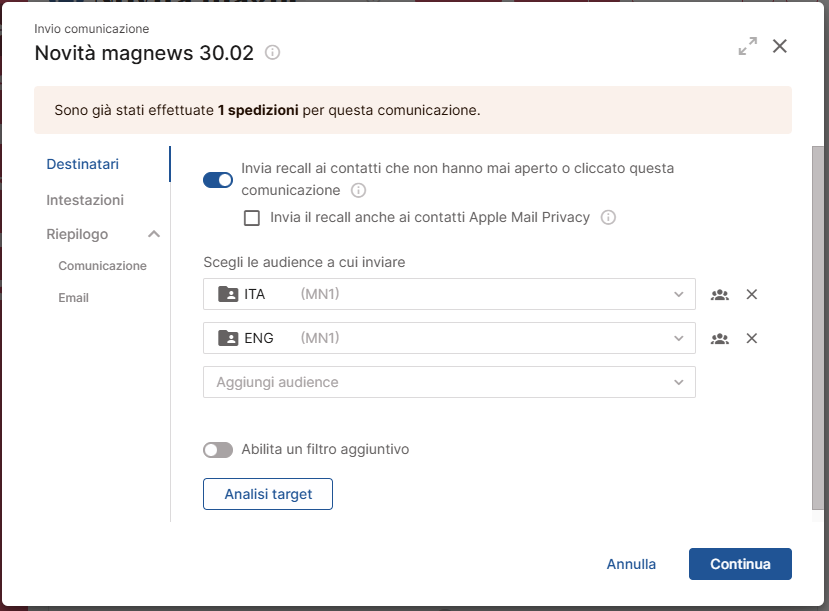Click Annulla to cancel

point(631,564)
